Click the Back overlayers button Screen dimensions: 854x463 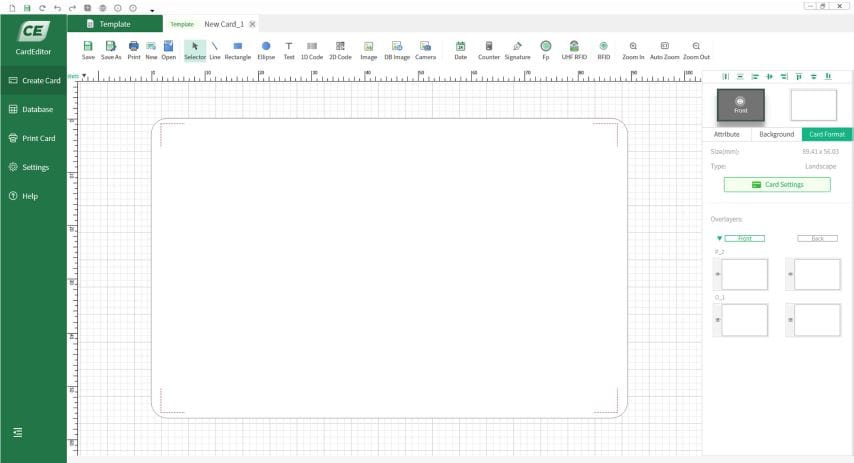coord(818,239)
